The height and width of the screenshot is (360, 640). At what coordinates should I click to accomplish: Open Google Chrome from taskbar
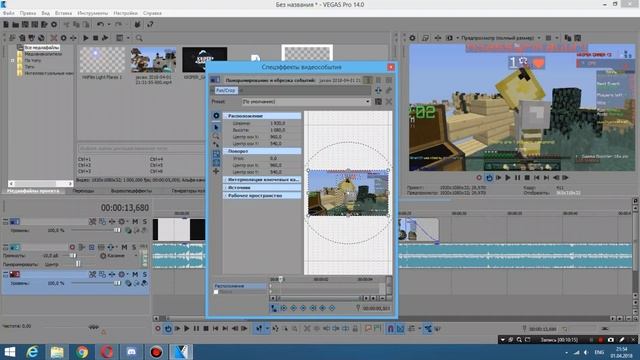click(82, 352)
